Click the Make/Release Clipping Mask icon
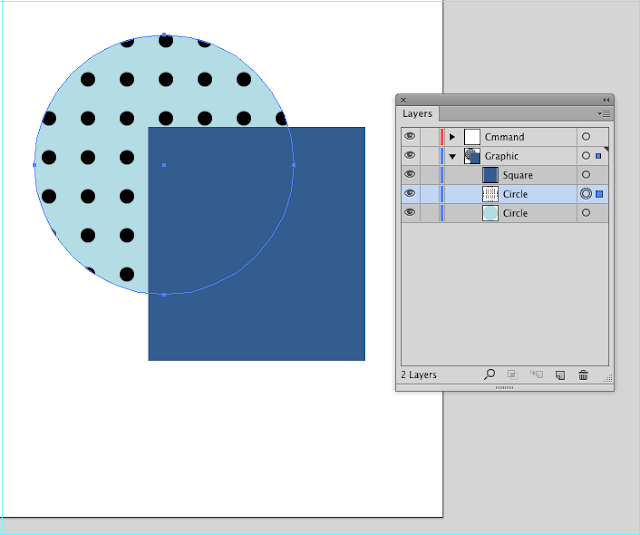640x535 pixels. (512, 374)
